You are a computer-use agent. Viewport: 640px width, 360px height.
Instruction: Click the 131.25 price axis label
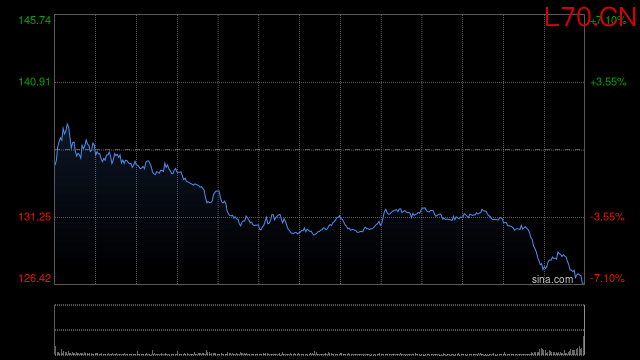point(35,217)
